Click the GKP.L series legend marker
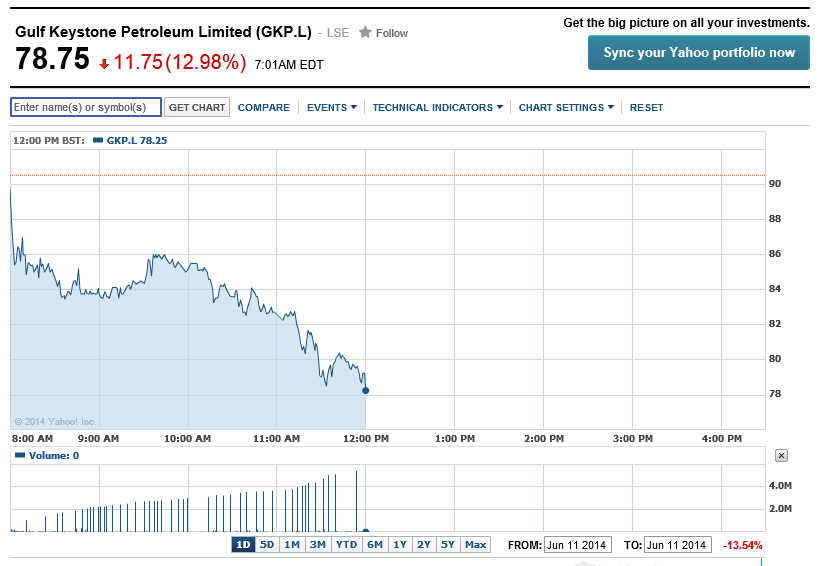This screenshot has height=566, width=822. point(98,141)
